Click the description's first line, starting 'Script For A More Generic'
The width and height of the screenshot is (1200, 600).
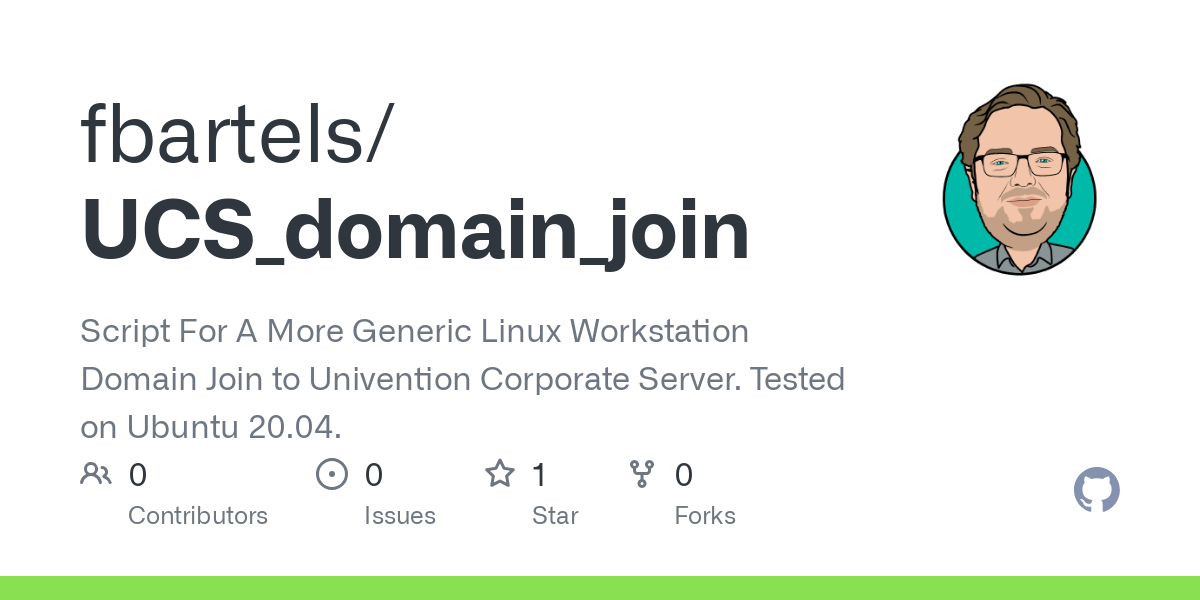414,331
